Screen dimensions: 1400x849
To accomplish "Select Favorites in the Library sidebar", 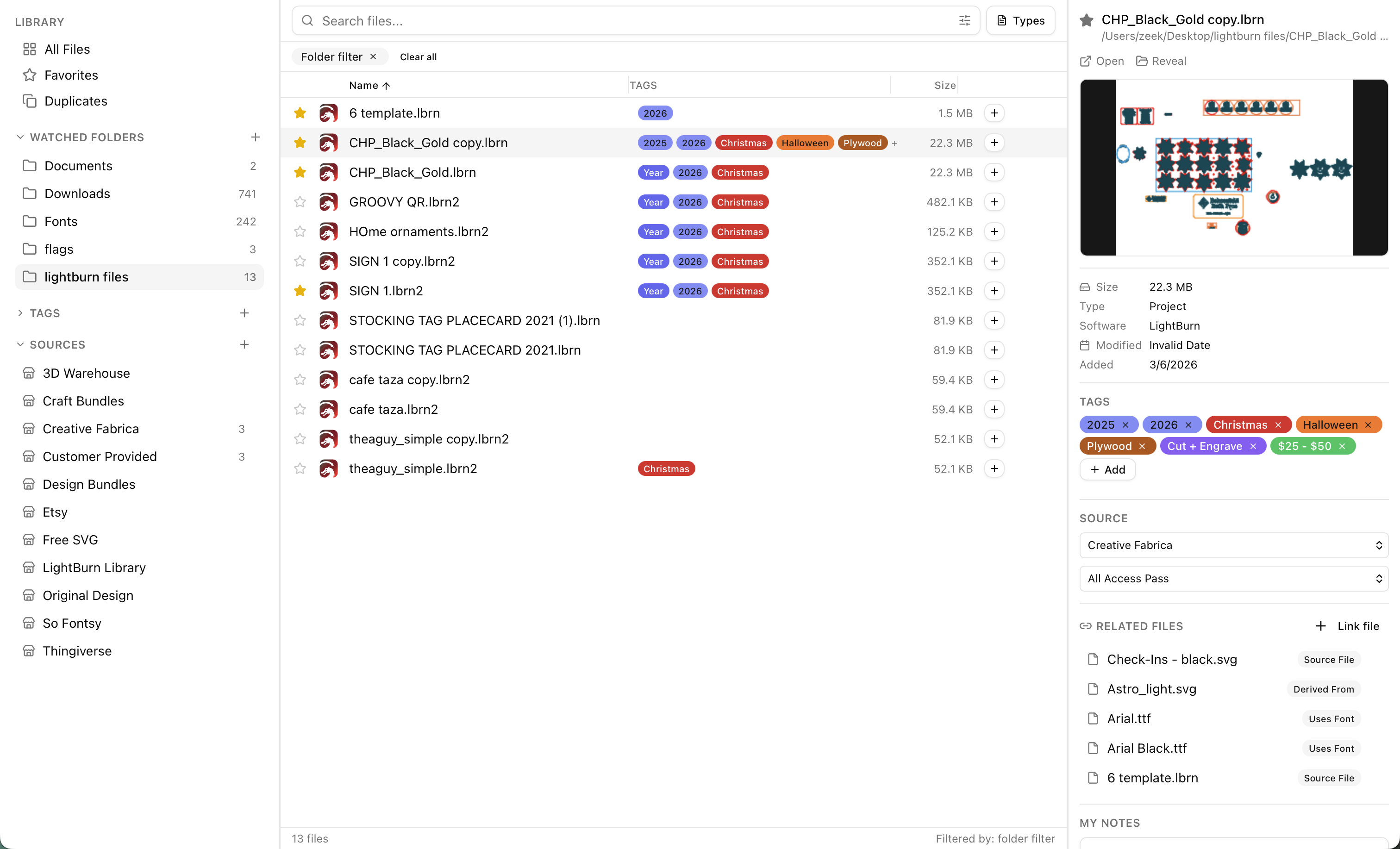I will pyautogui.click(x=71, y=75).
